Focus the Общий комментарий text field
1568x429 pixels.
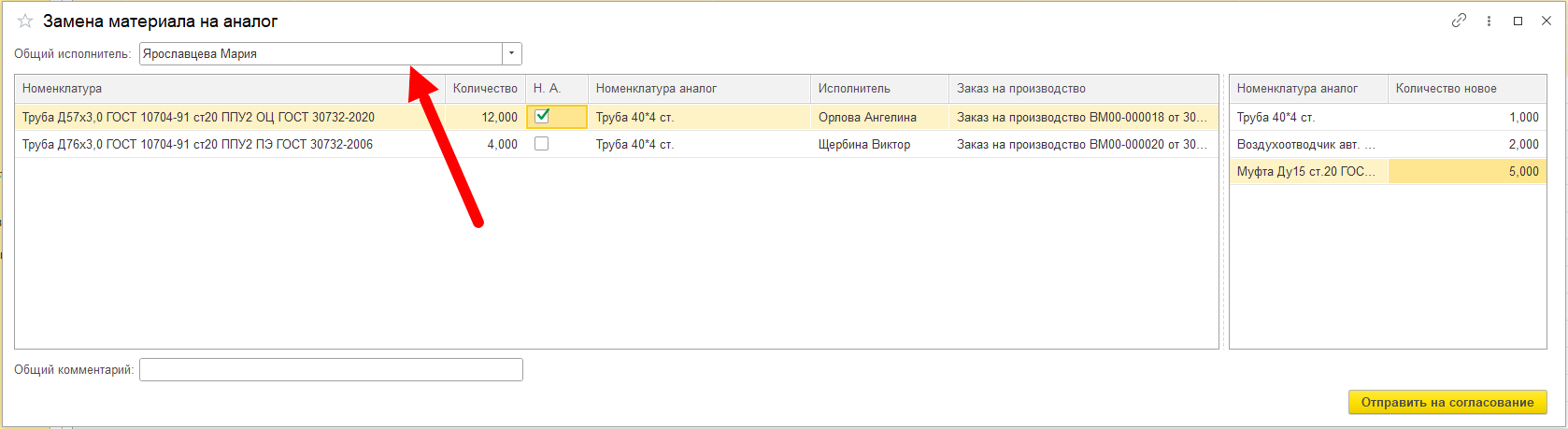click(331, 370)
